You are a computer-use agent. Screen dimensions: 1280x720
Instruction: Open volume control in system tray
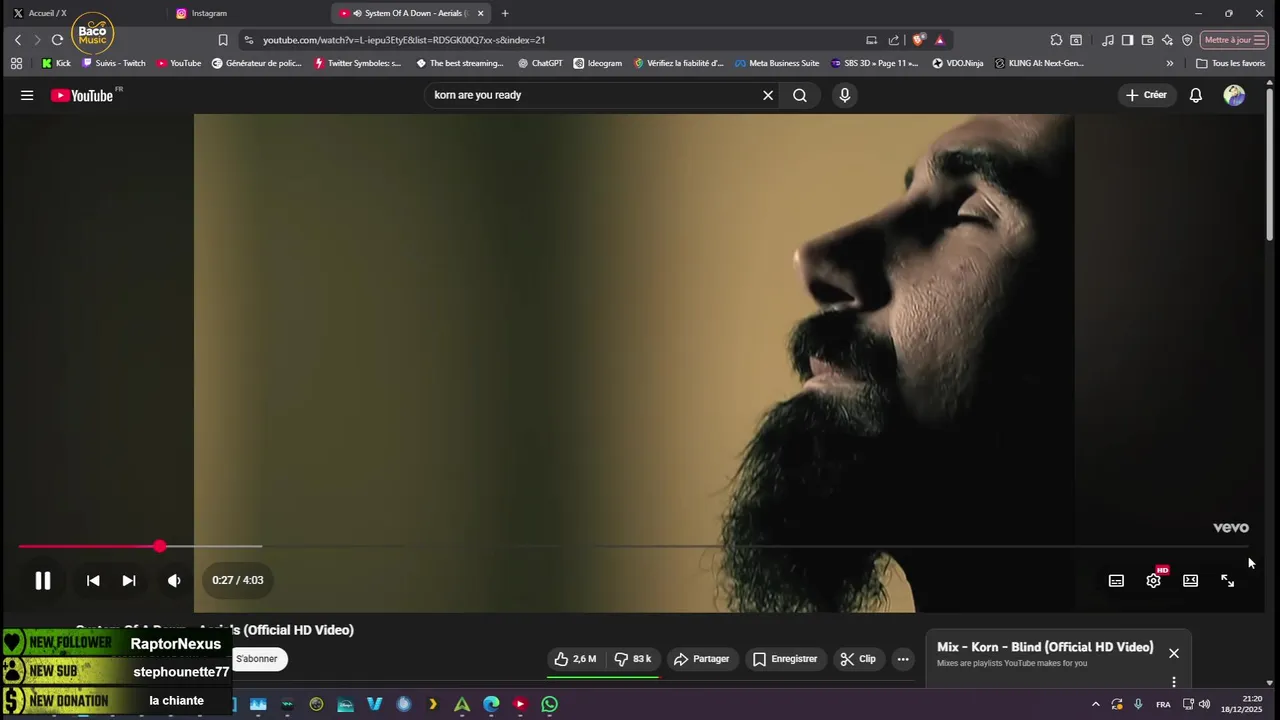pos(1204,704)
